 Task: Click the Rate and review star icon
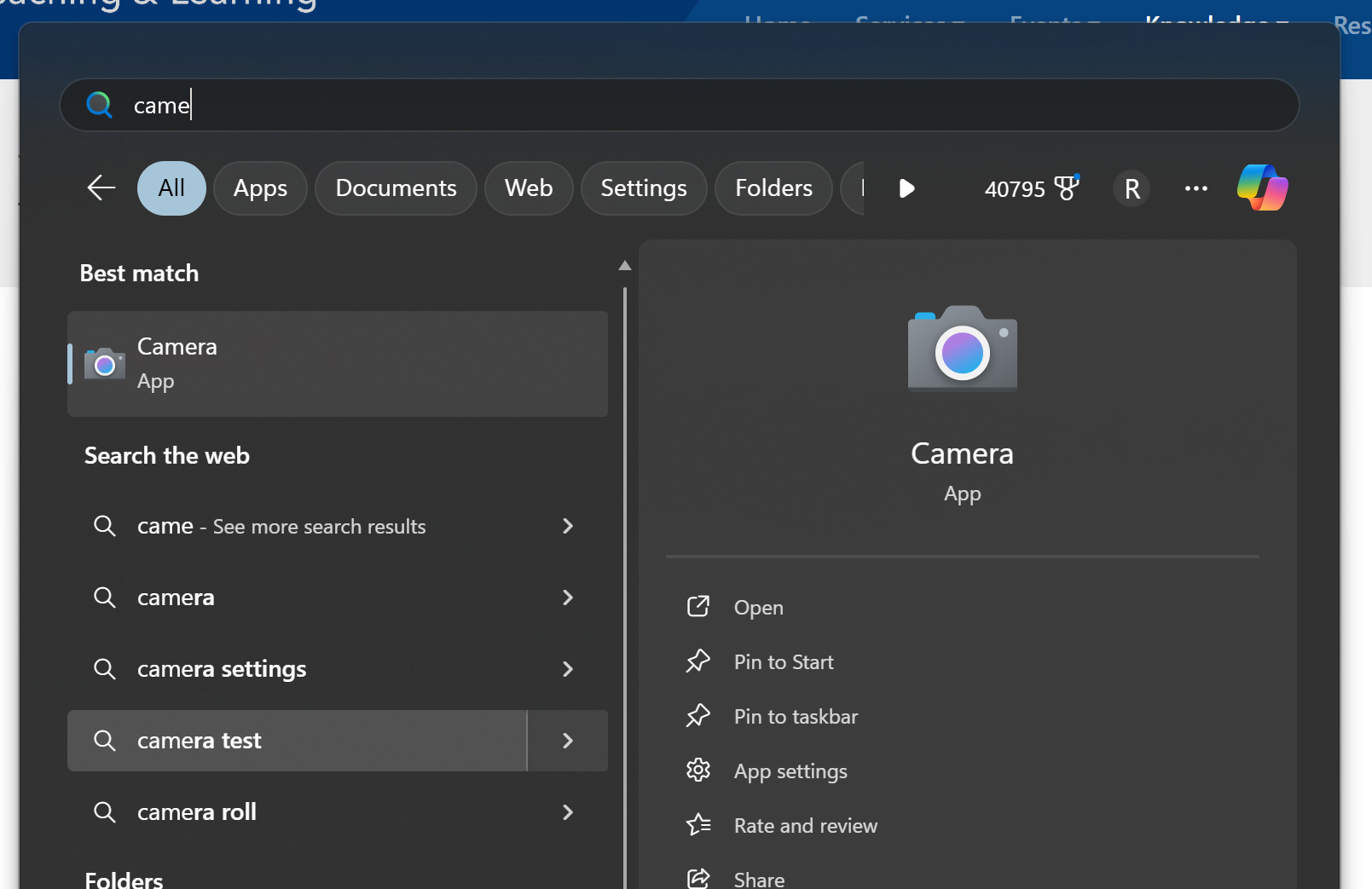pyautogui.click(x=698, y=825)
